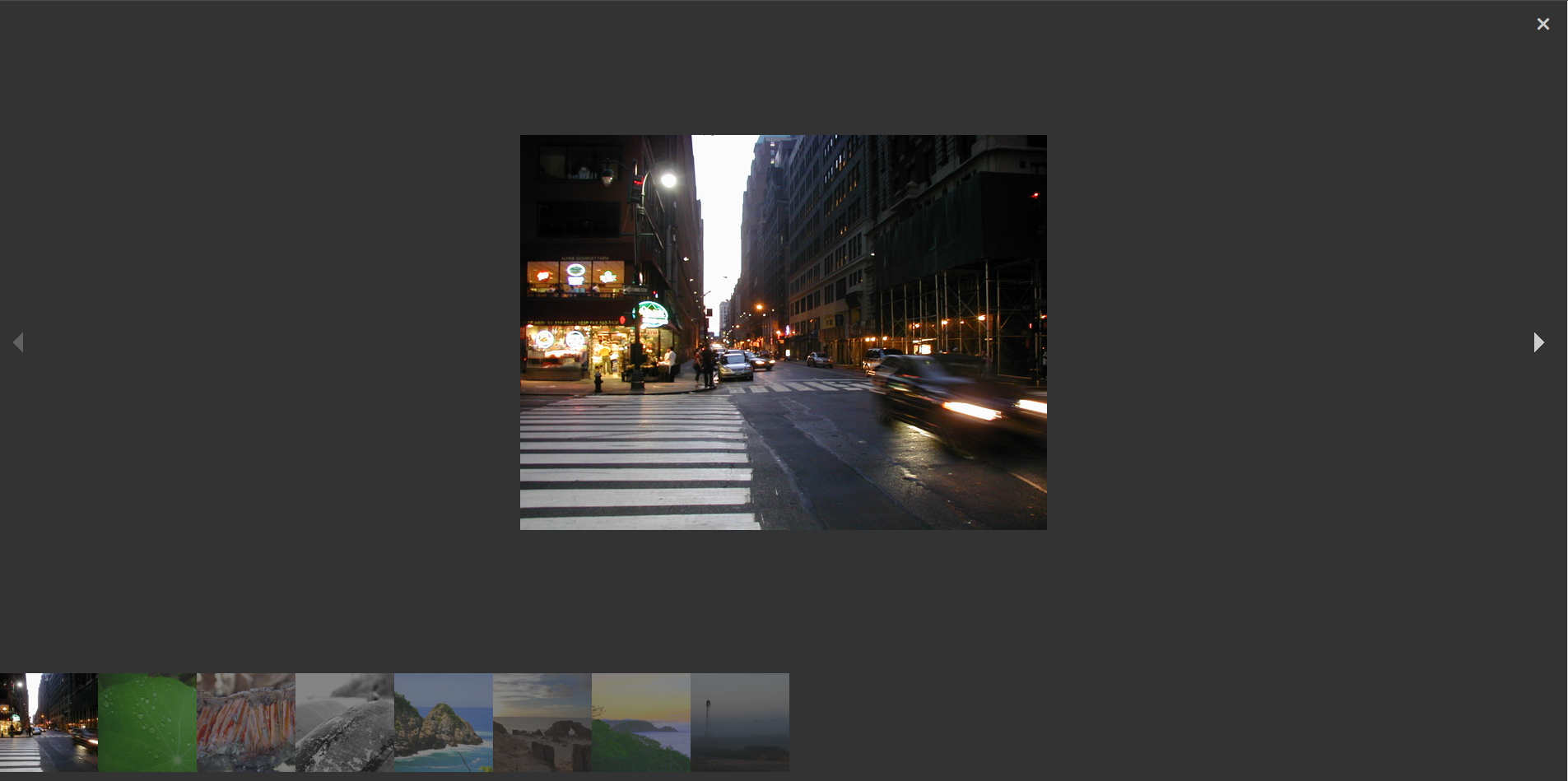The image size is (1568, 781).
Task: Go to the next image arrow
Action: point(1538,342)
